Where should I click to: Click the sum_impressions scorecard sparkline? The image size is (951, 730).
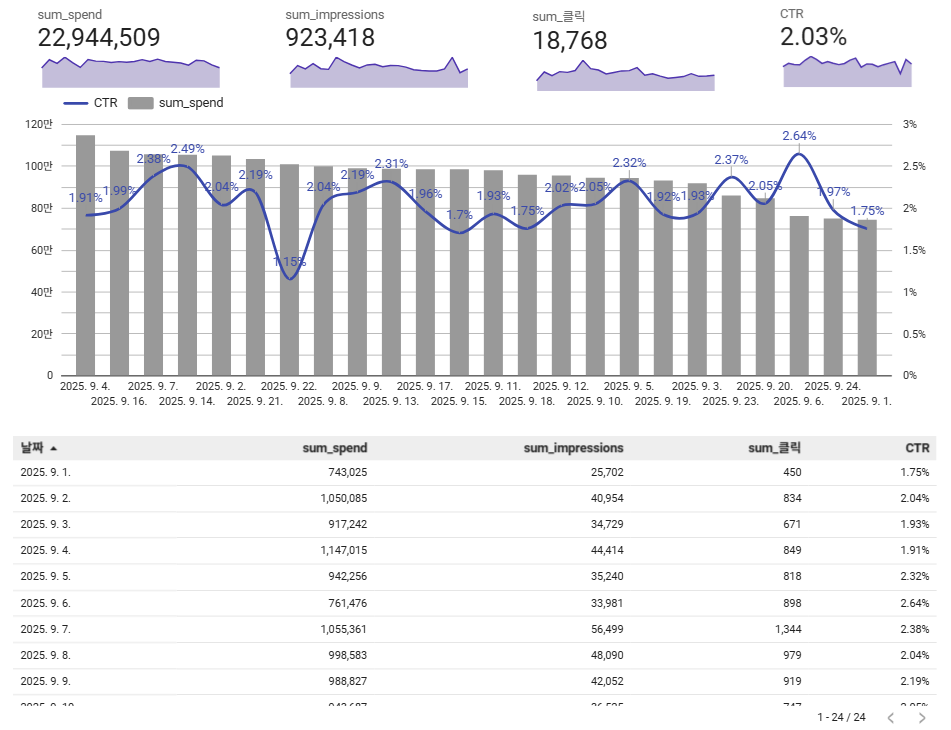[x=378, y=74]
